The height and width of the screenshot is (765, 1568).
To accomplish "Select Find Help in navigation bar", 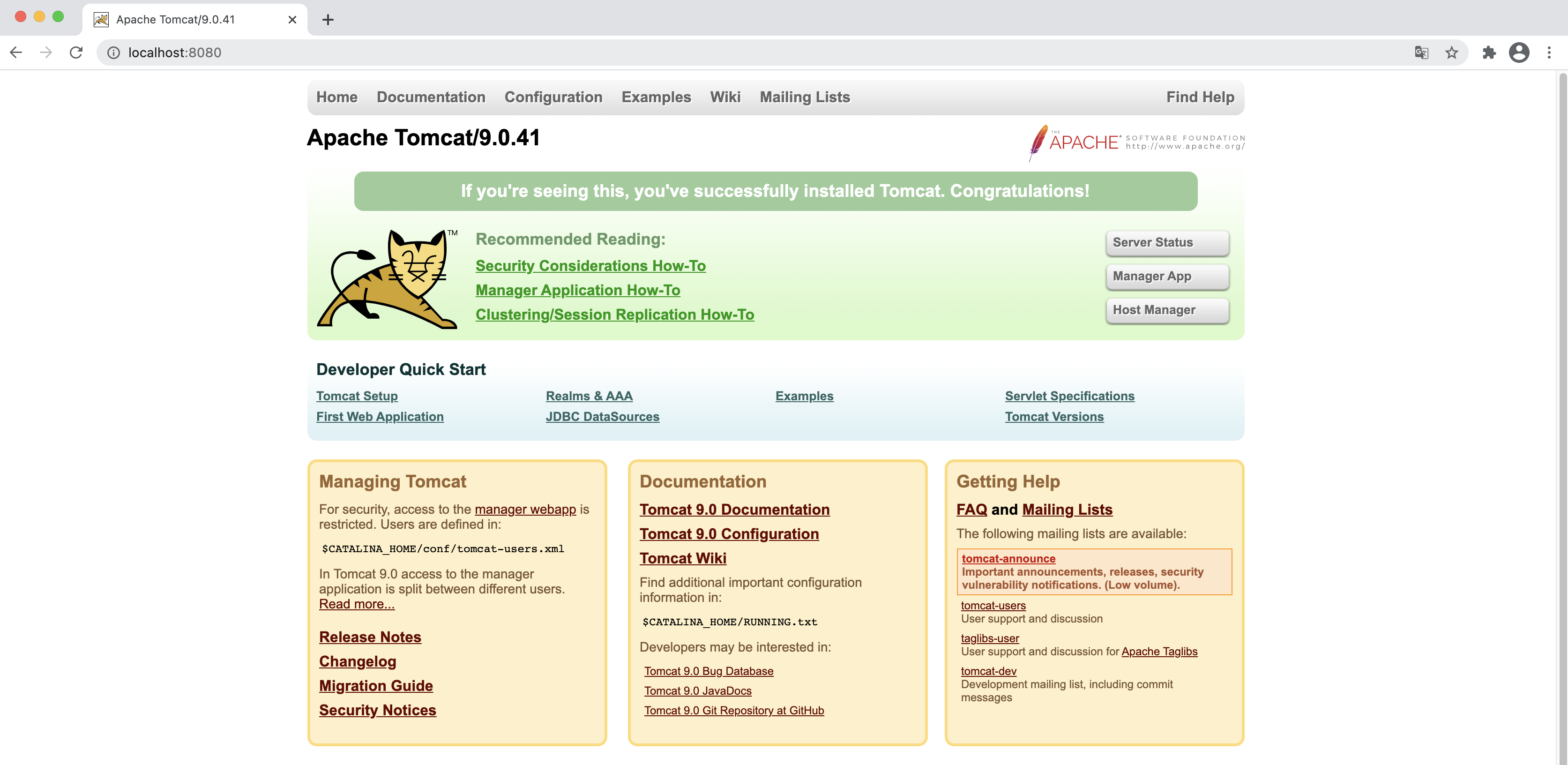I will click(1200, 97).
